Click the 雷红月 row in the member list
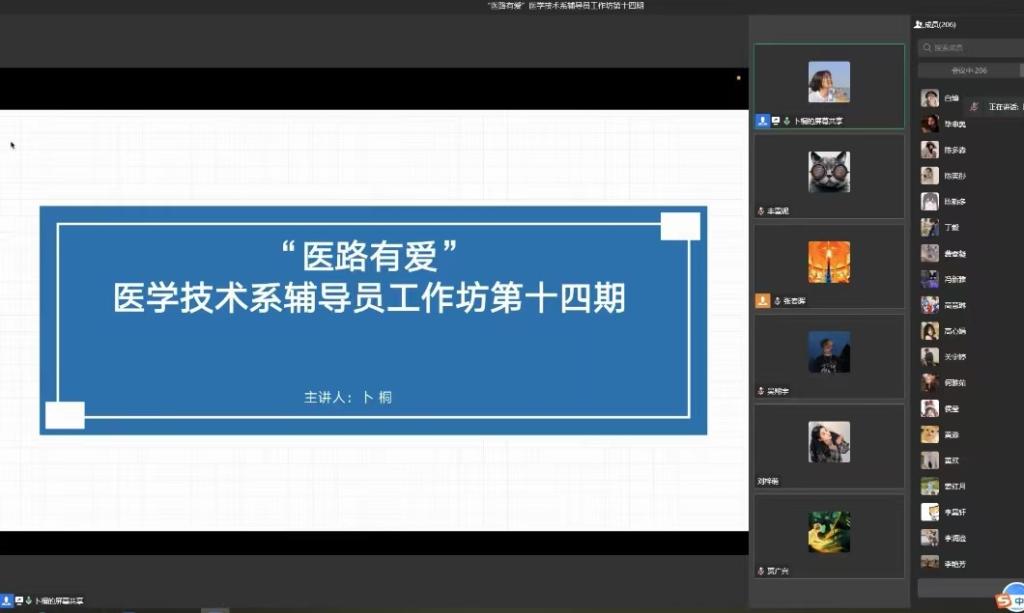Image resolution: width=1024 pixels, height=613 pixels. [971, 486]
